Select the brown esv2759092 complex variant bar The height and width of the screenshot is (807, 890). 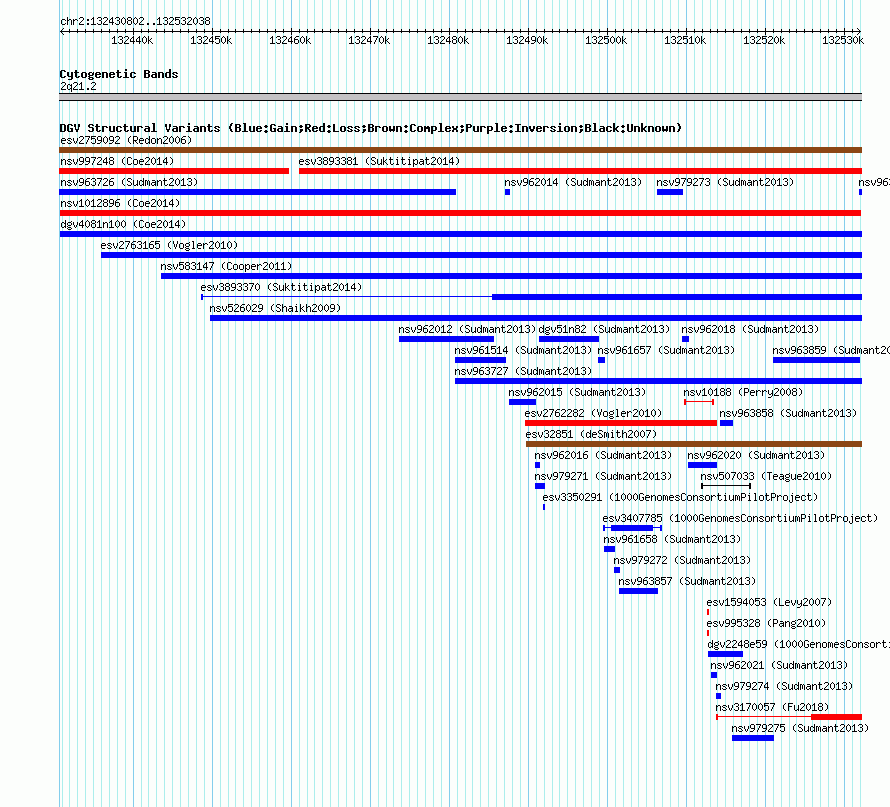460,150
